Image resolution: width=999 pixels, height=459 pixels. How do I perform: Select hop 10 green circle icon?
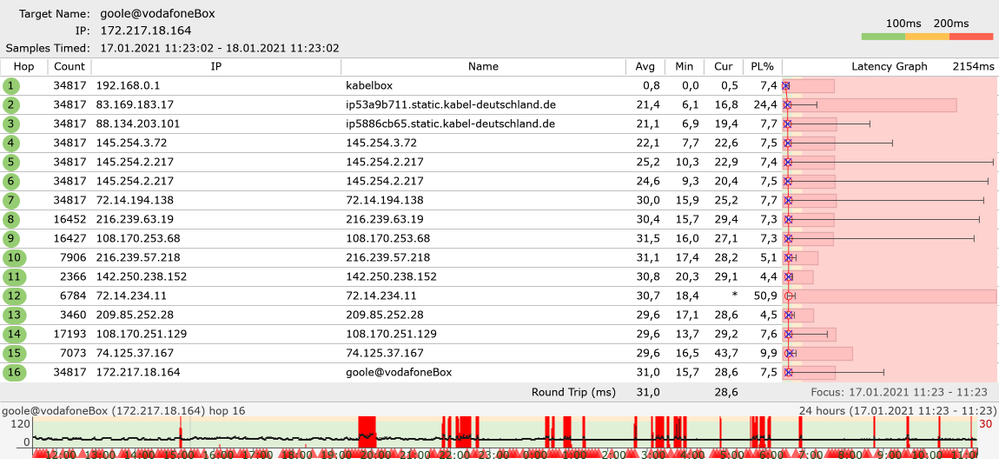tap(15, 258)
